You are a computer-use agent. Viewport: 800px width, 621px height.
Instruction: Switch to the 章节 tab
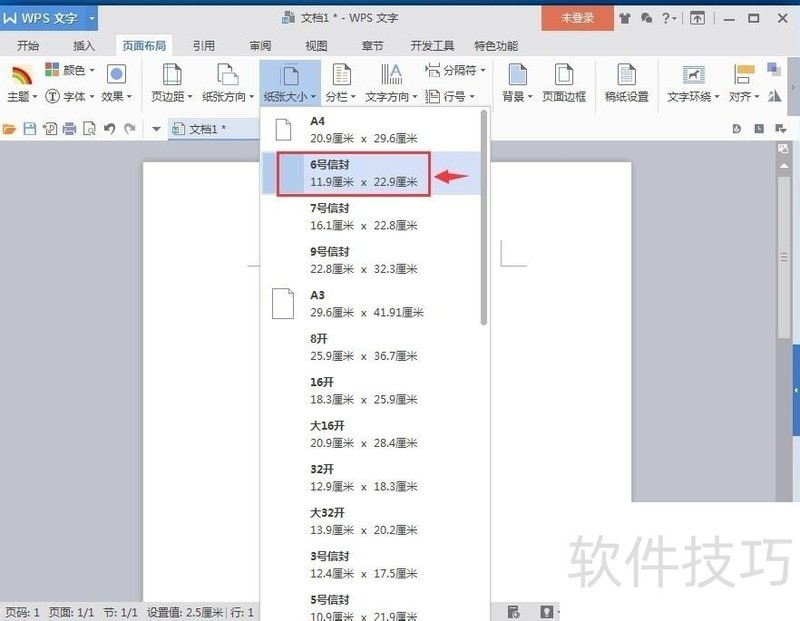point(372,46)
